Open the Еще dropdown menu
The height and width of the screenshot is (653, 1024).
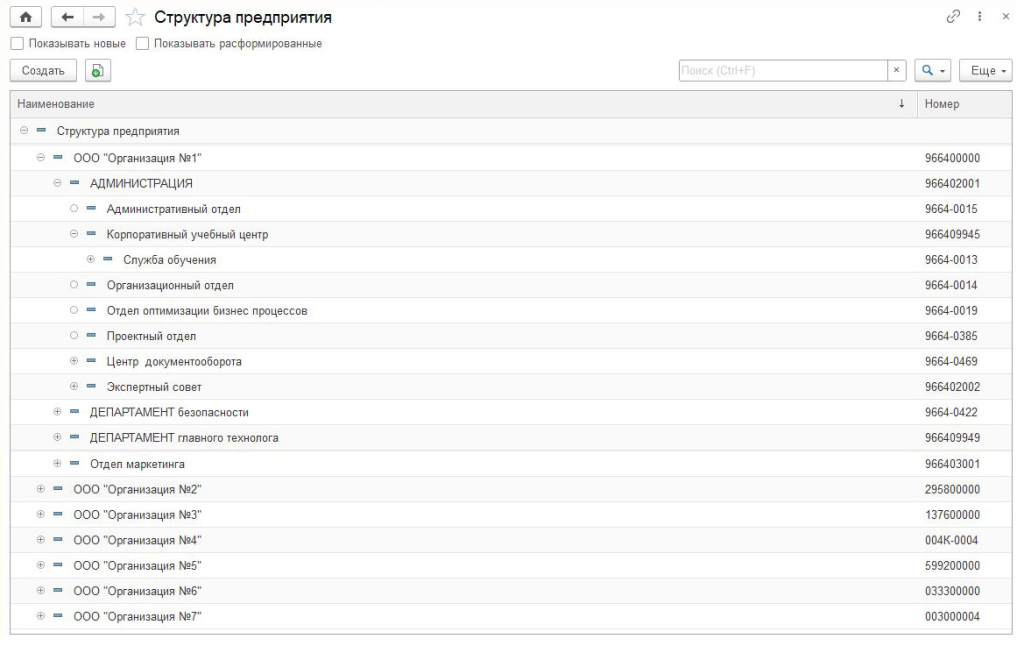click(x=985, y=71)
